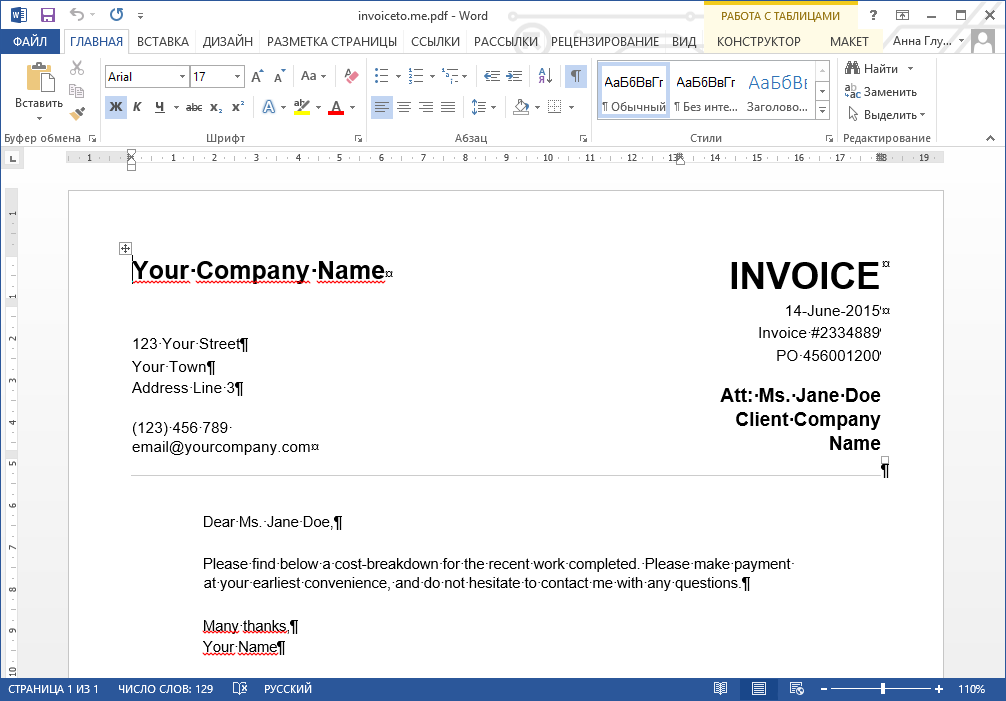Center-align the paragraph
The width and height of the screenshot is (1006, 701).
point(404,107)
